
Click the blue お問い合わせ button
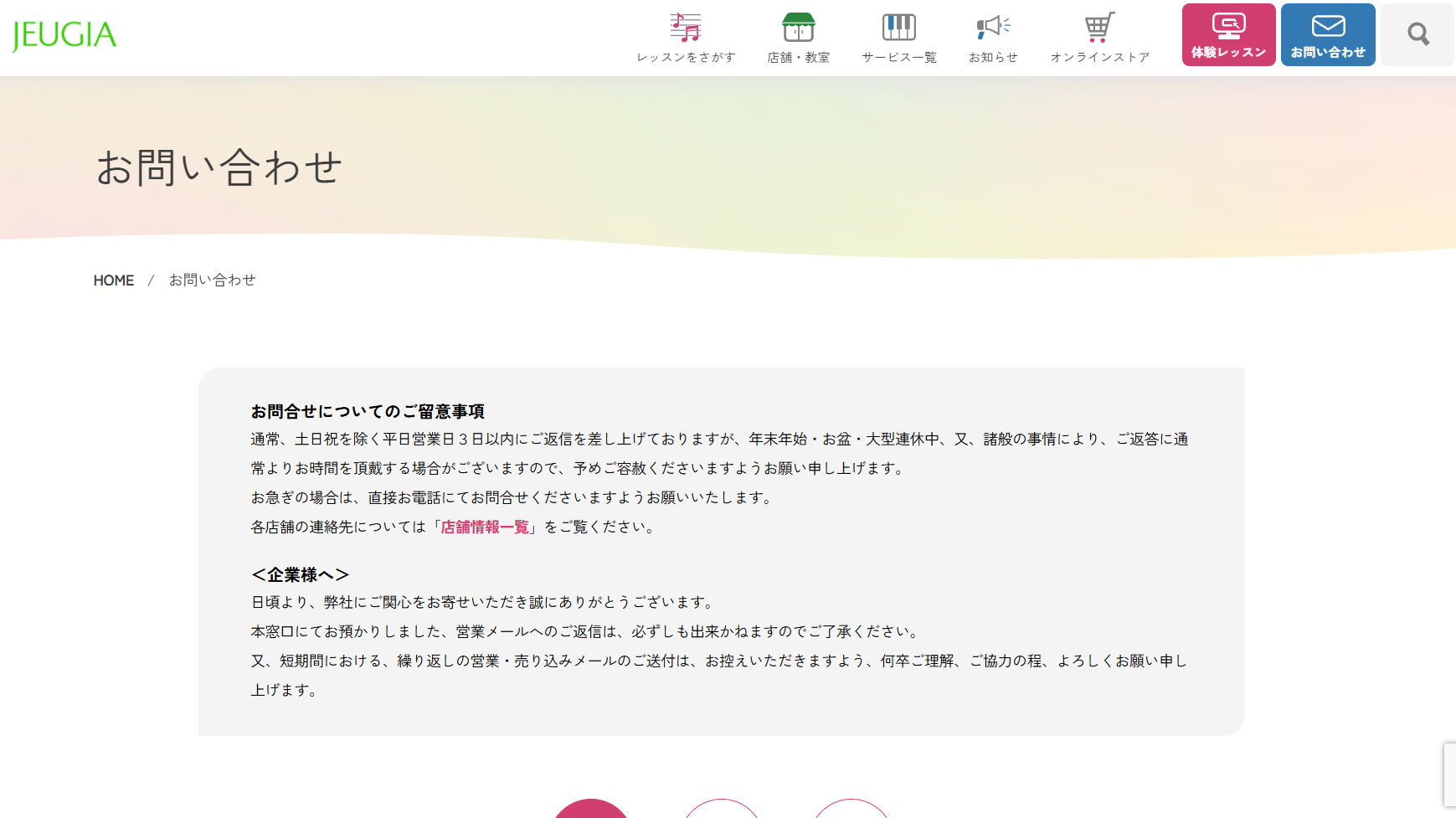[1328, 34]
